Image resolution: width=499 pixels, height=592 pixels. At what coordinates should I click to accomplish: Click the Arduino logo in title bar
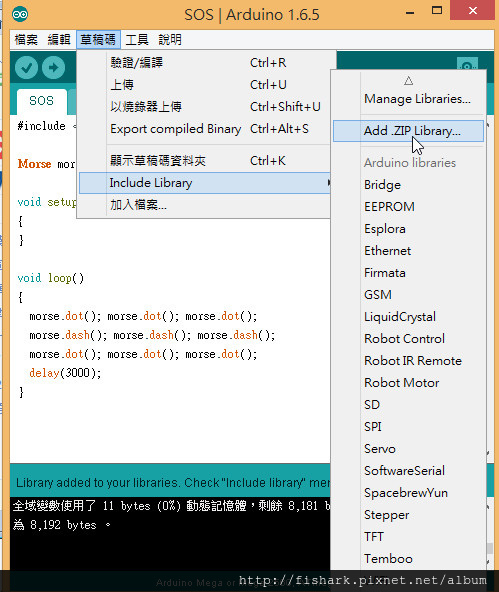coord(20,14)
